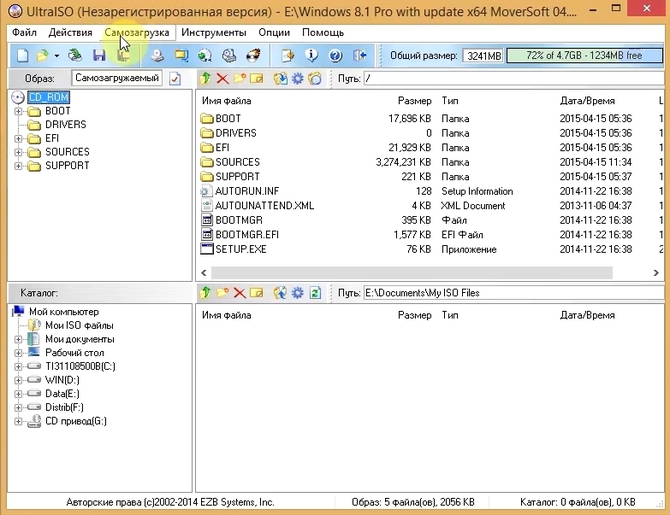Sort image list by Дата/Время column
This screenshot has height=515, width=670.
(x=587, y=101)
